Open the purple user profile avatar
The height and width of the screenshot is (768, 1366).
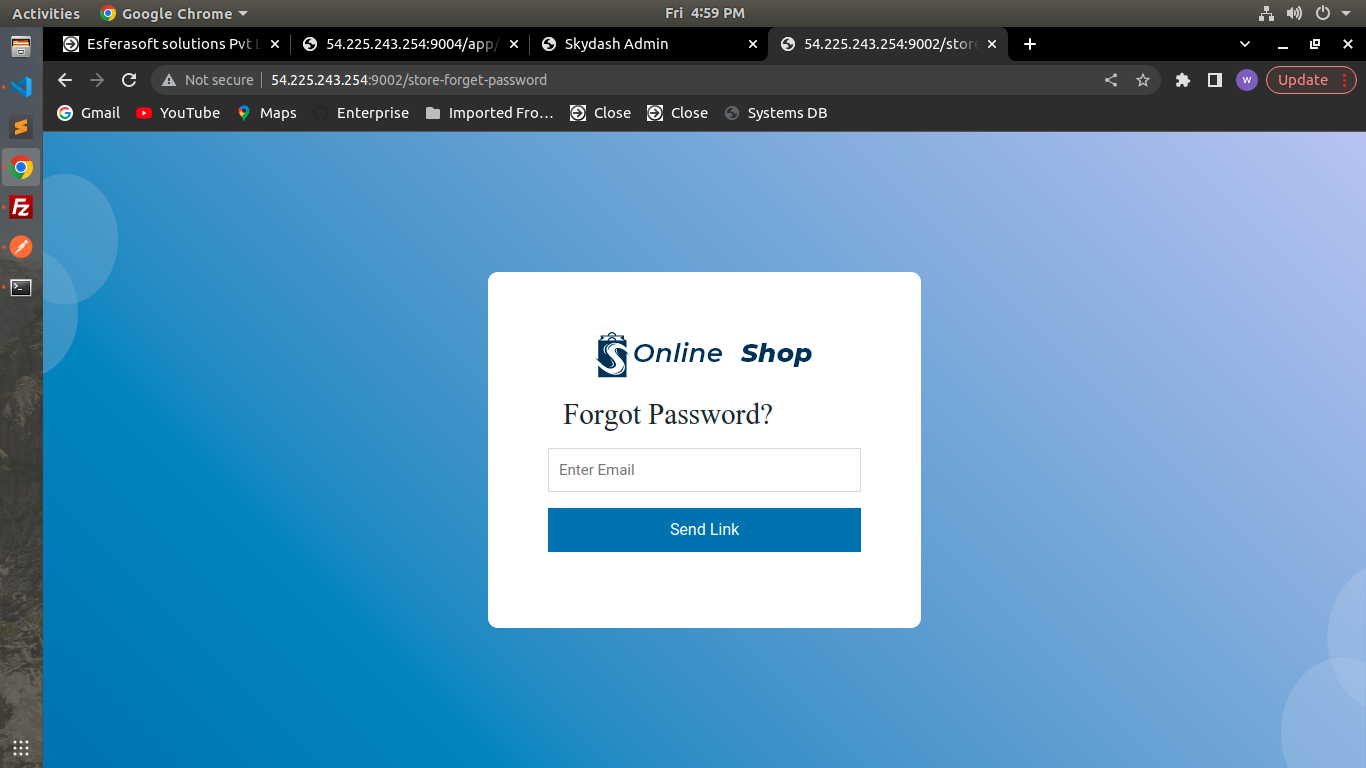1246,80
